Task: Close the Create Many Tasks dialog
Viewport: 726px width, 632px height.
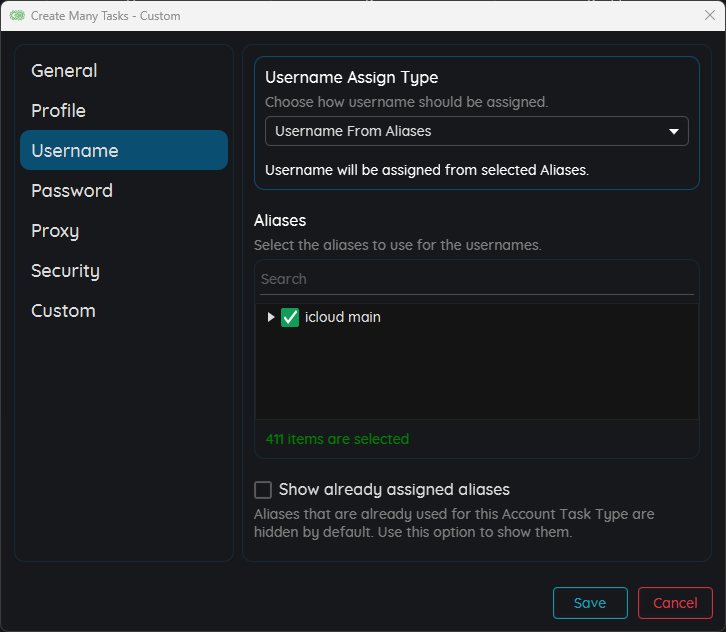Action: tap(709, 16)
